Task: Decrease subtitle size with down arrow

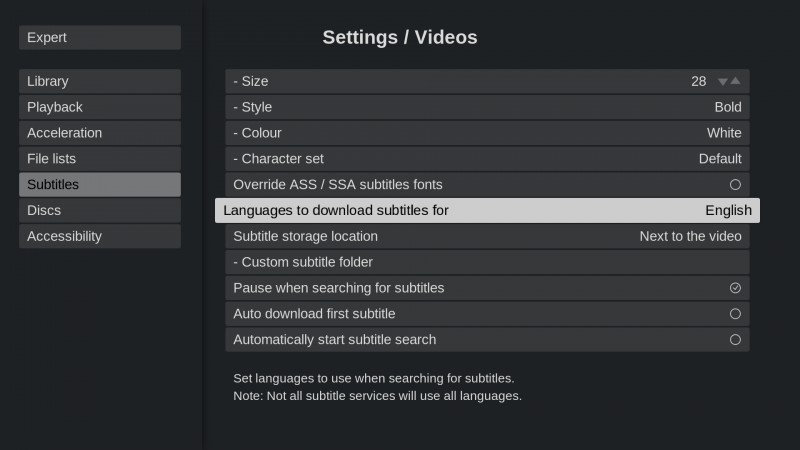Action: click(722, 82)
